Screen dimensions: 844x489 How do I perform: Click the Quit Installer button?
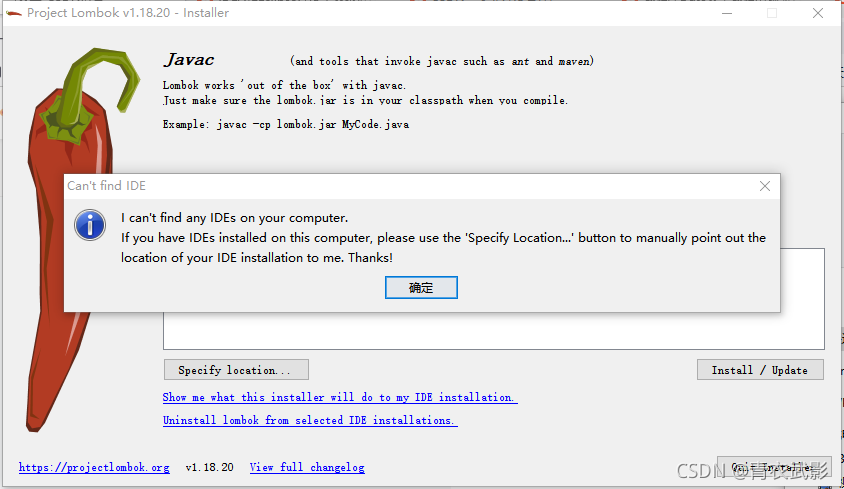tap(774, 467)
